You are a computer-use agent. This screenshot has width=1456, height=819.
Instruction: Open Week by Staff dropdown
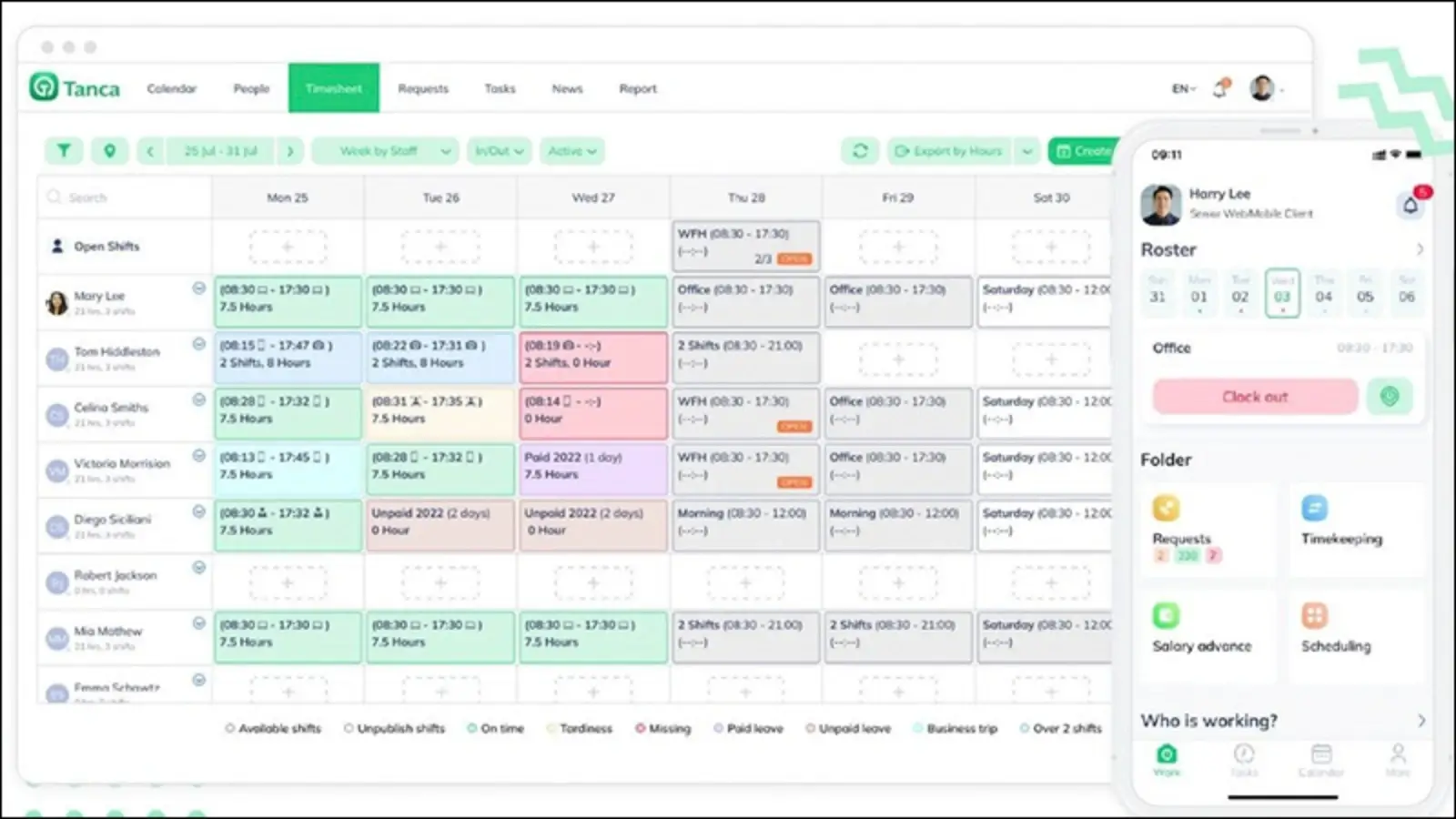tap(385, 151)
